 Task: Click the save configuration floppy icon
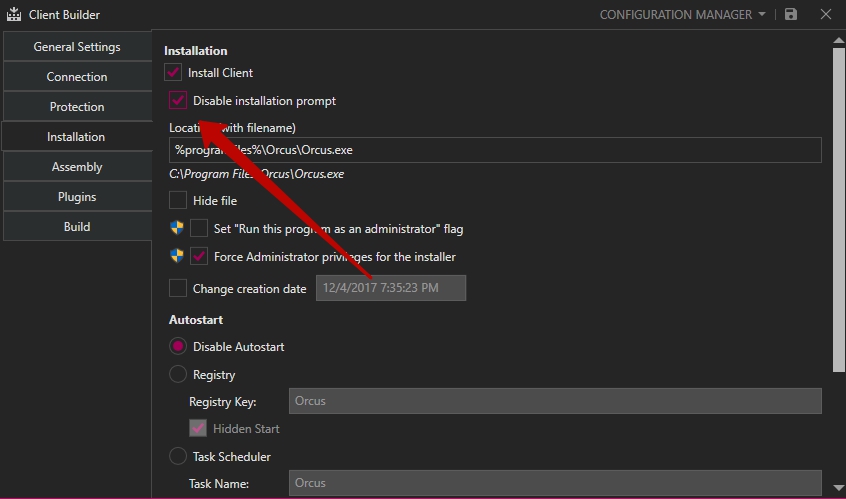[x=791, y=15]
